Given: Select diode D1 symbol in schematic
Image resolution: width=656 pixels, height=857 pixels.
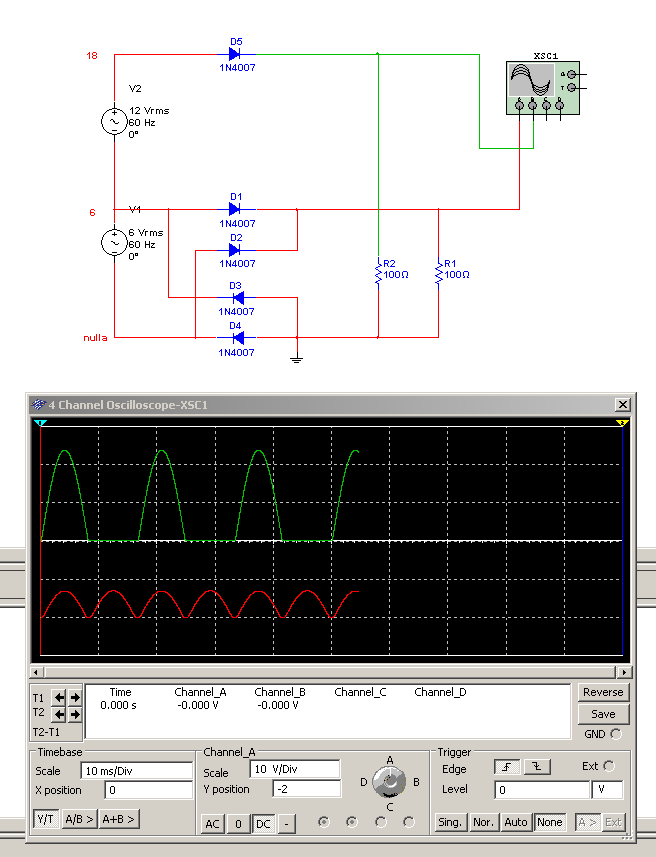Looking at the screenshot, I should click(x=235, y=209).
